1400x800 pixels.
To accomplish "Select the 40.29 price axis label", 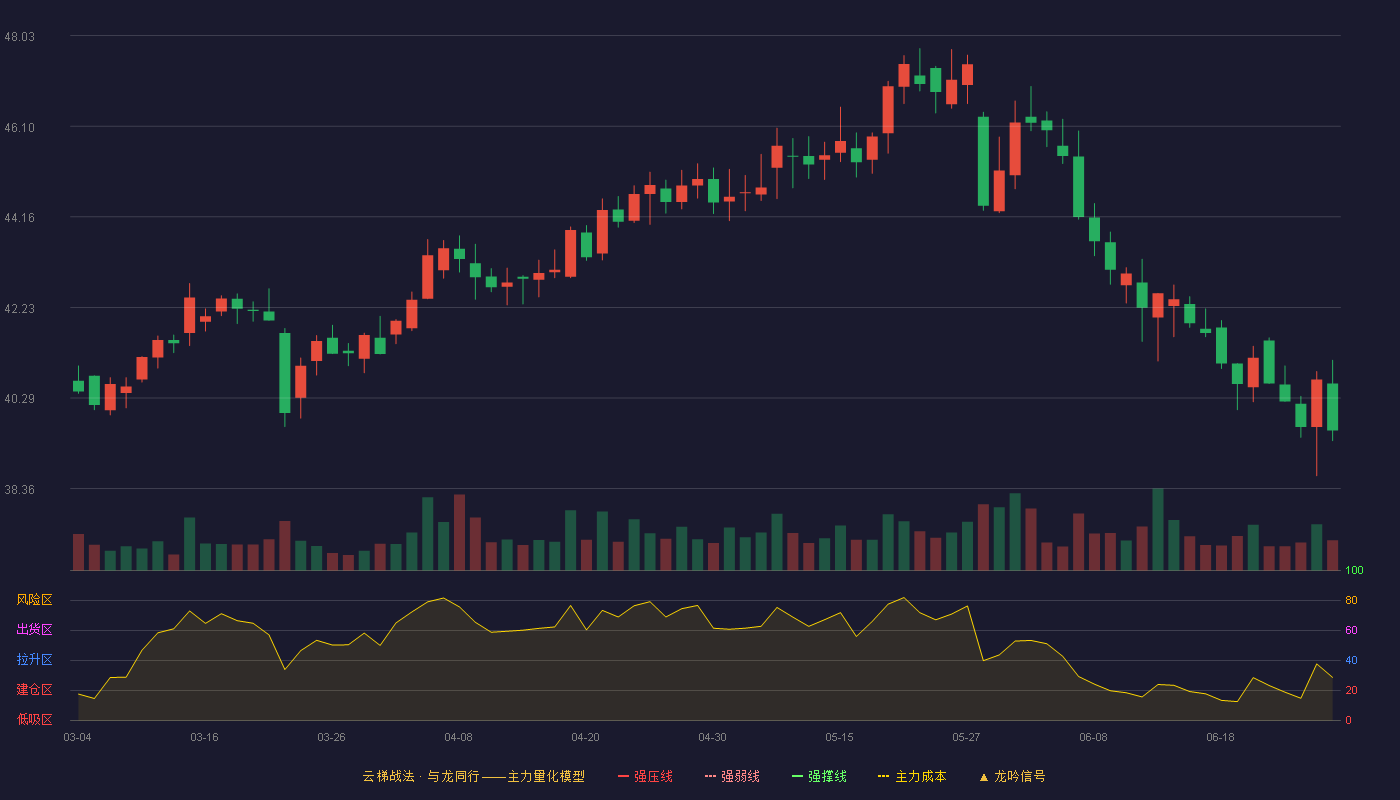I will click(x=20, y=399).
